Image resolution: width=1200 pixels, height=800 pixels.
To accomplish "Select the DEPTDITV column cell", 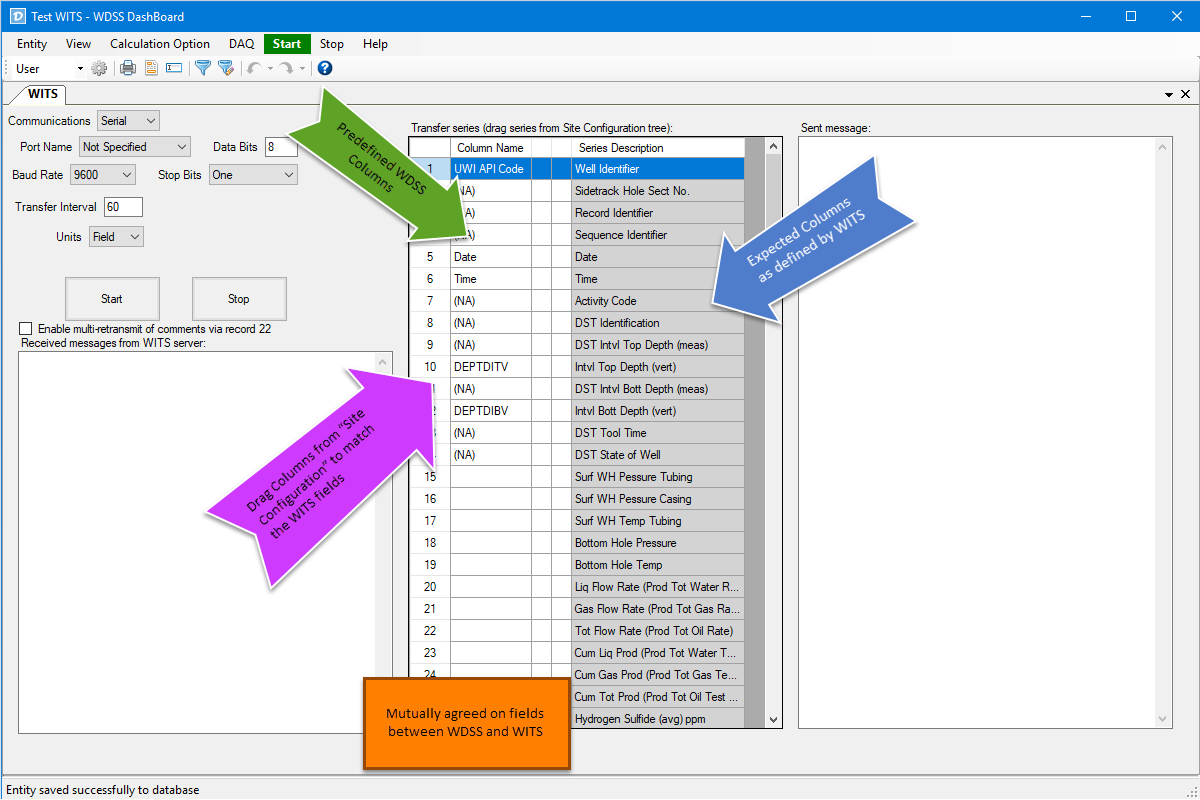I will 490,367.
